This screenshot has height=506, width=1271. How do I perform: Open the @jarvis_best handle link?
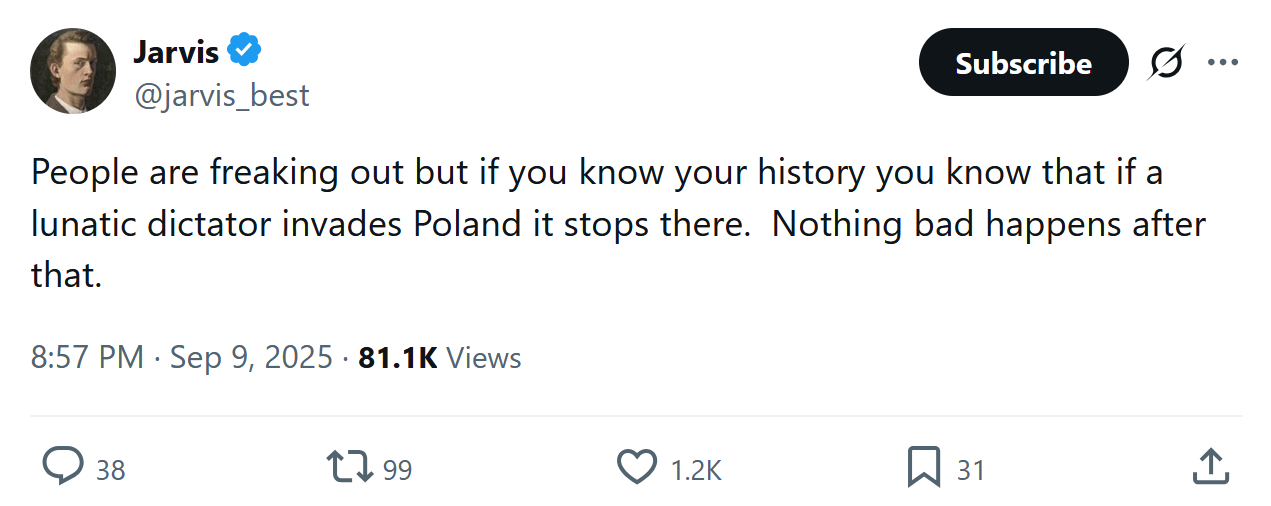221,95
